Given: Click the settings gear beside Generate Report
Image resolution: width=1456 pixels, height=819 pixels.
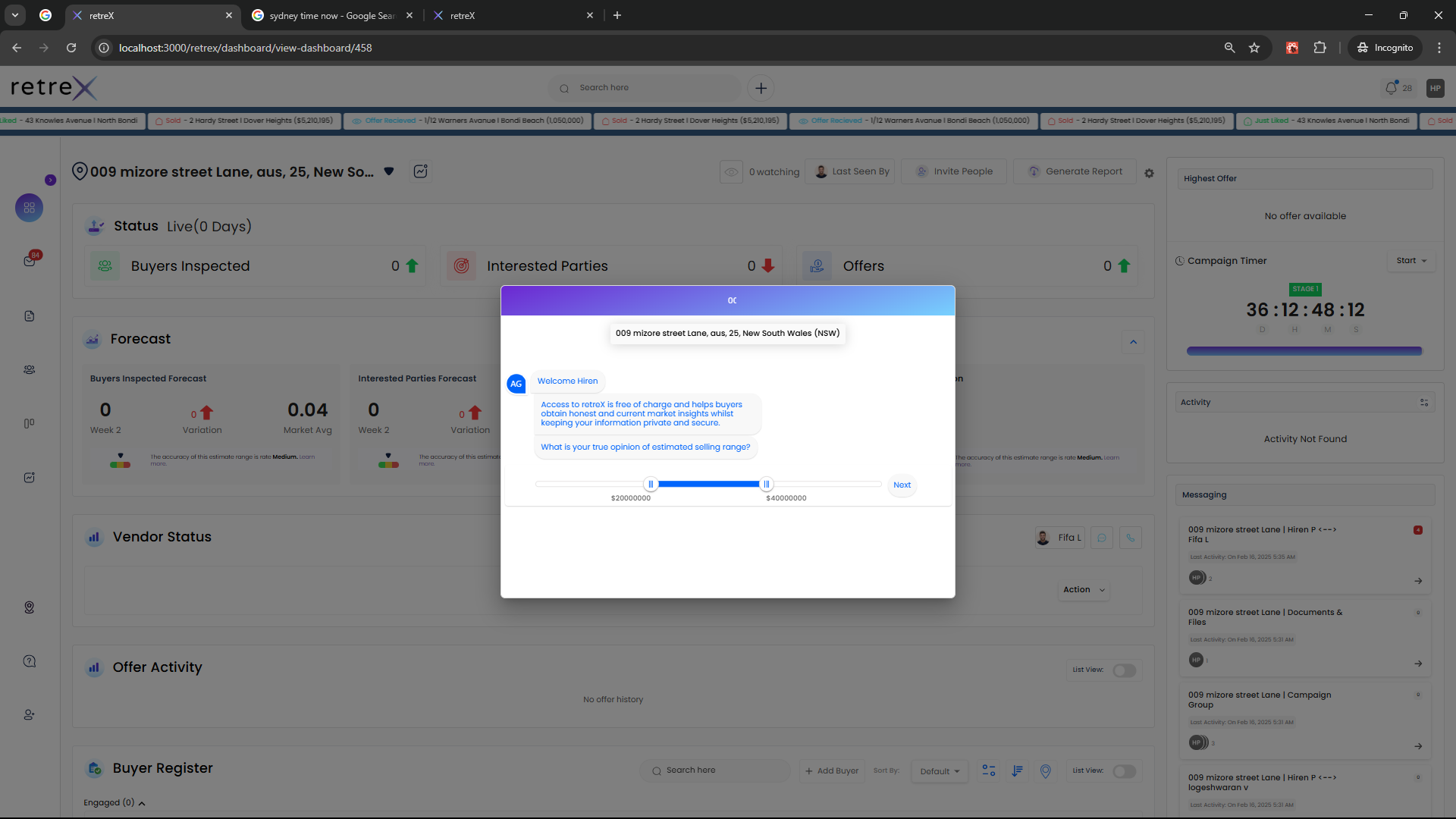Looking at the screenshot, I should (1149, 173).
